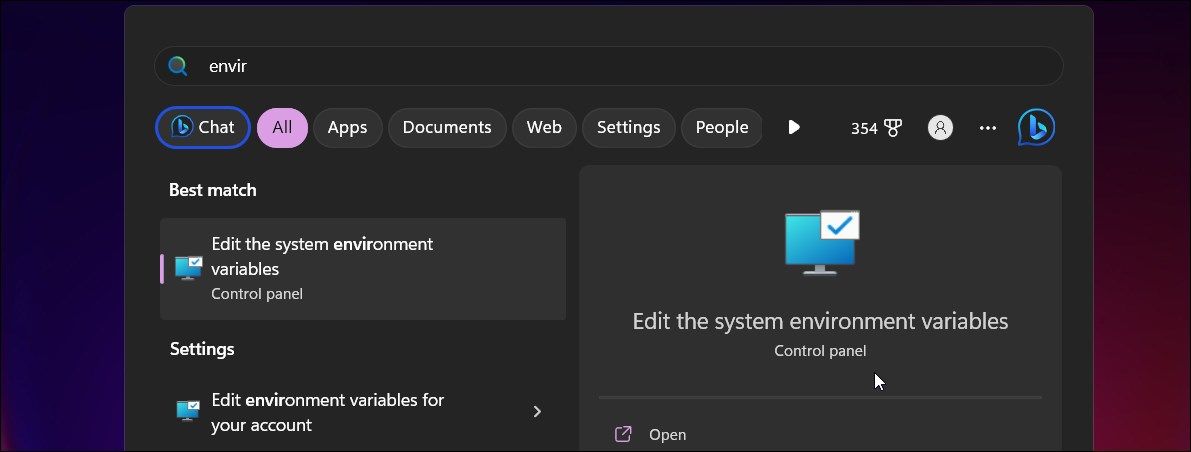Viewport: 1191px width, 452px height.
Task: Show more filters with the play arrow
Action: [794, 127]
